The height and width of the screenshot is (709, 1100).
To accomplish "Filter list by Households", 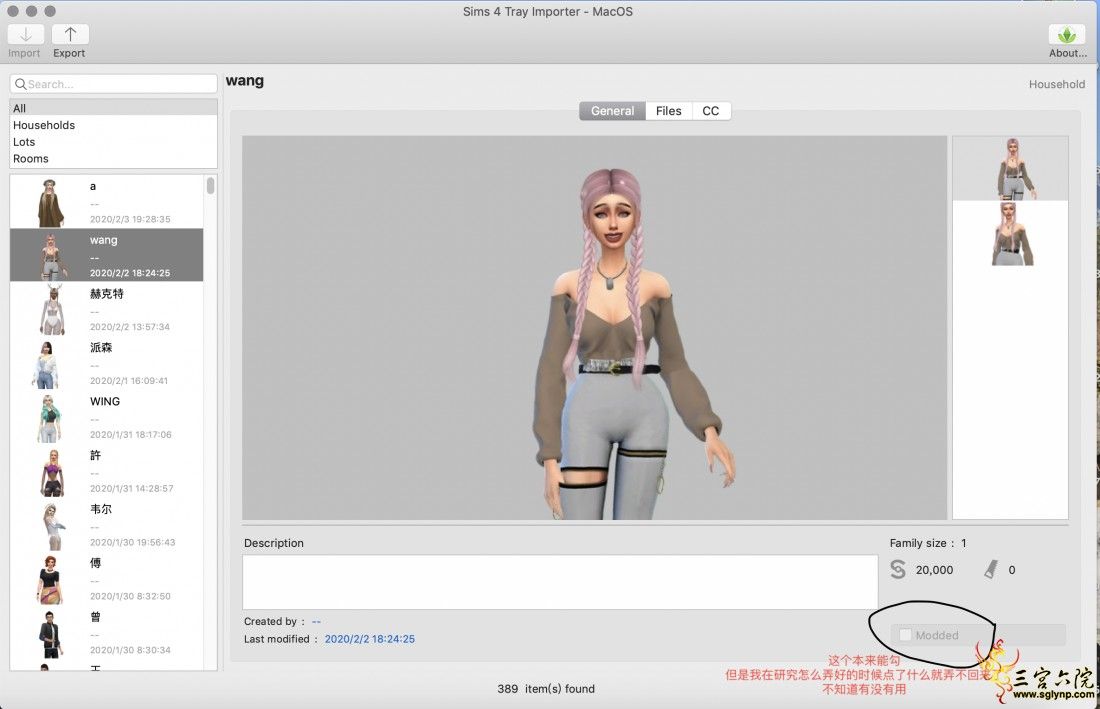I will pos(114,125).
